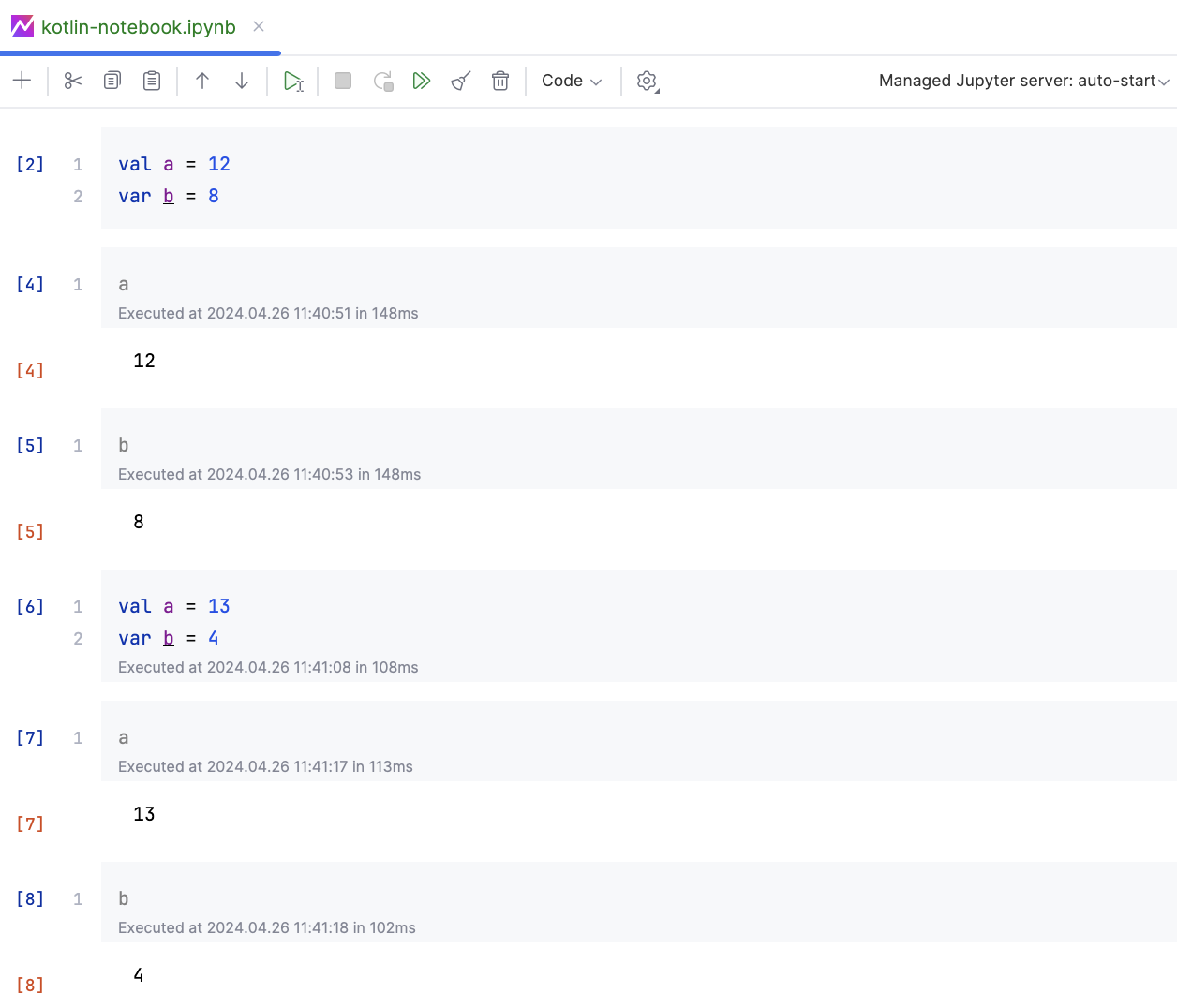Move the cell up
This screenshot has height=1008, width=1177.
[202, 81]
